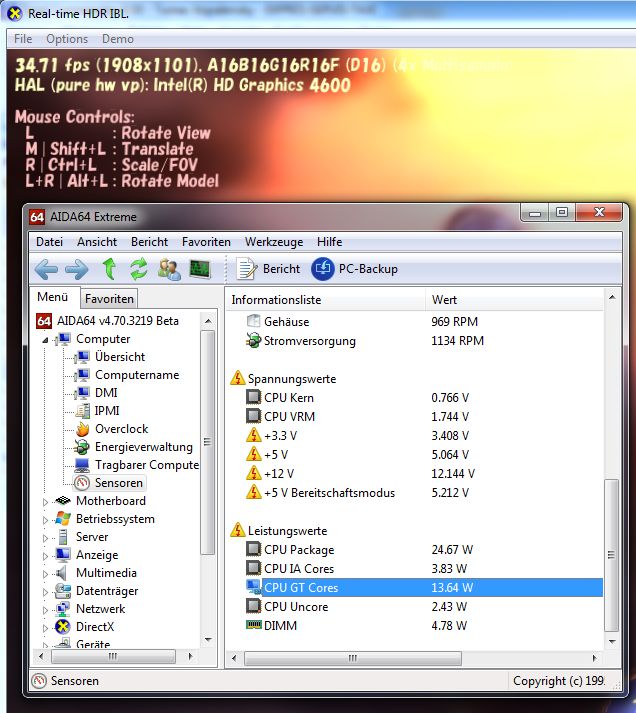The image size is (636, 713).
Task: Expand the Multimedia tree node
Action: [x=45, y=574]
